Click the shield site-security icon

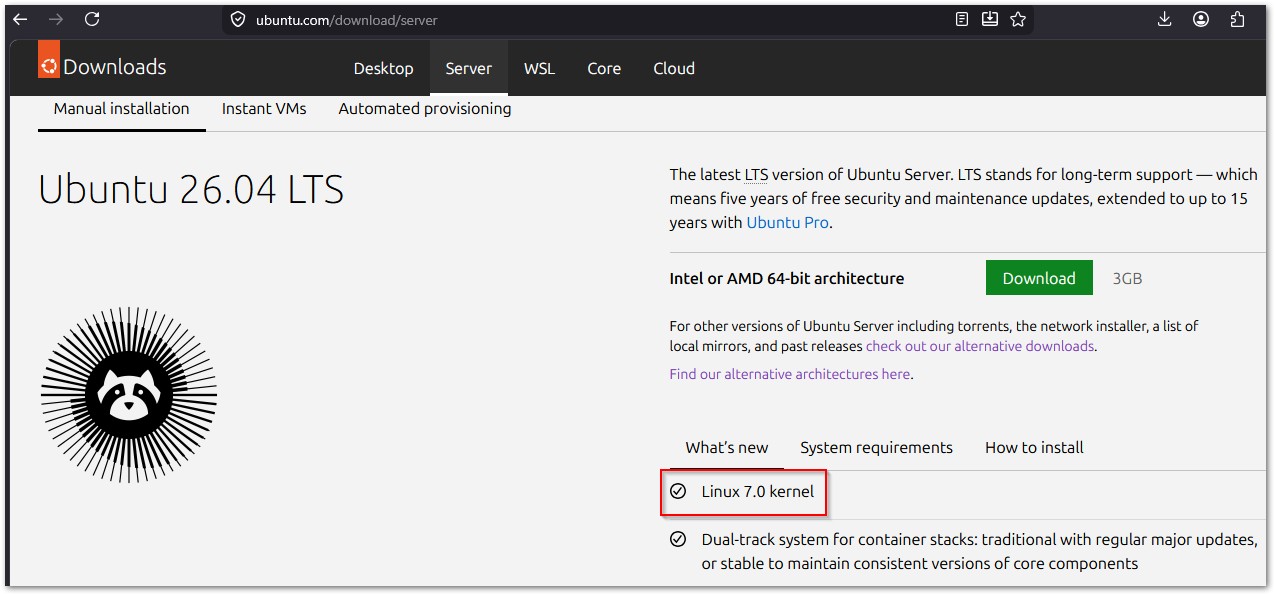238,19
